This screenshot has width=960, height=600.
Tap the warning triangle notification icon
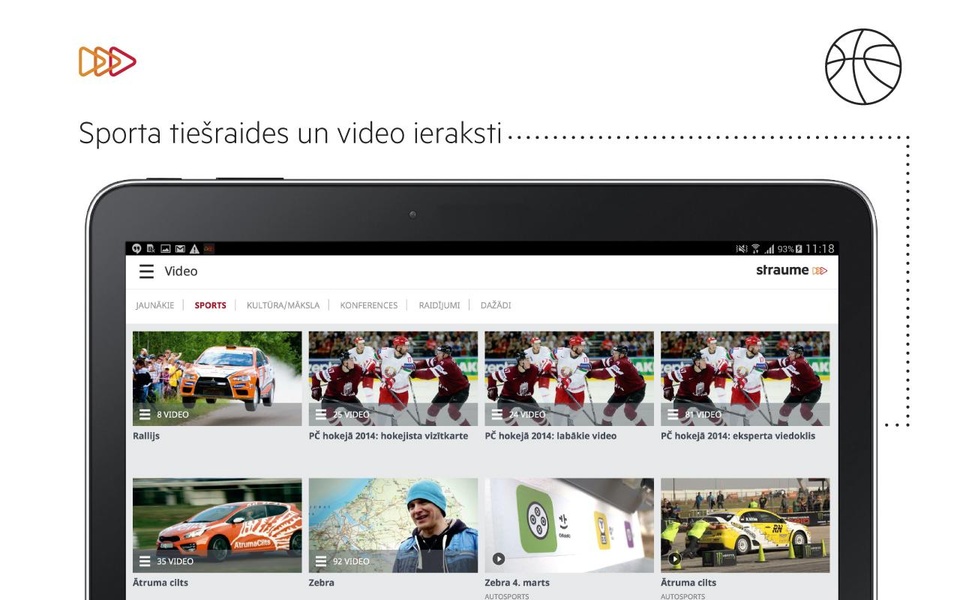194,249
